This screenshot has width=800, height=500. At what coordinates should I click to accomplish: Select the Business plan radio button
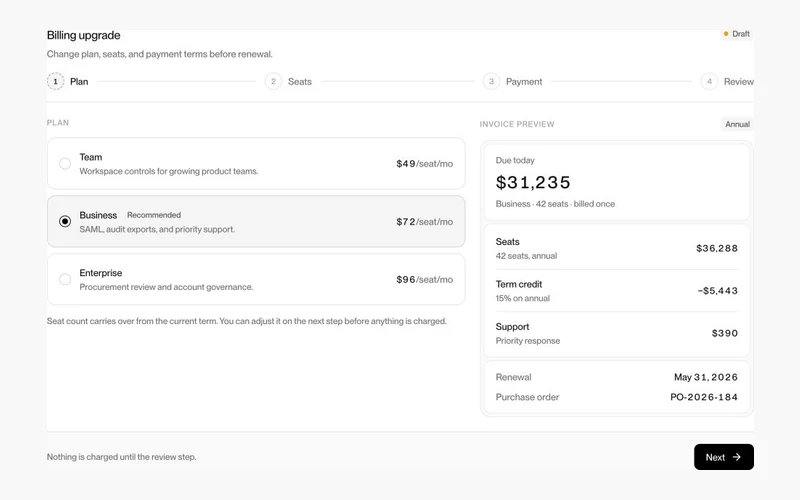pos(65,221)
